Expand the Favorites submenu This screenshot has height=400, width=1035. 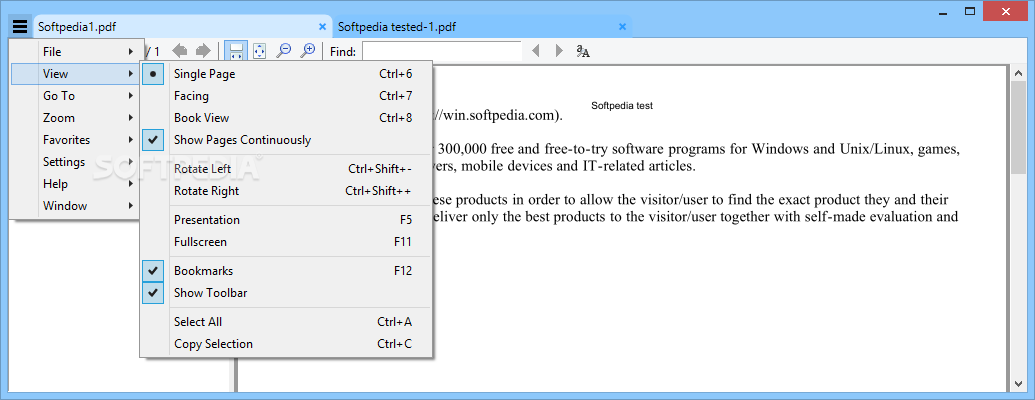coord(75,140)
